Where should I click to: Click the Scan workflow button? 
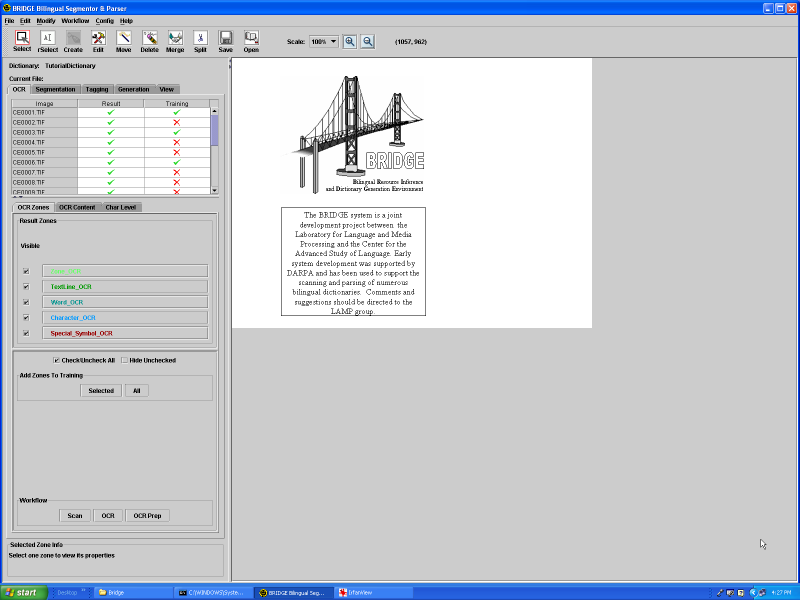coord(75,516)
